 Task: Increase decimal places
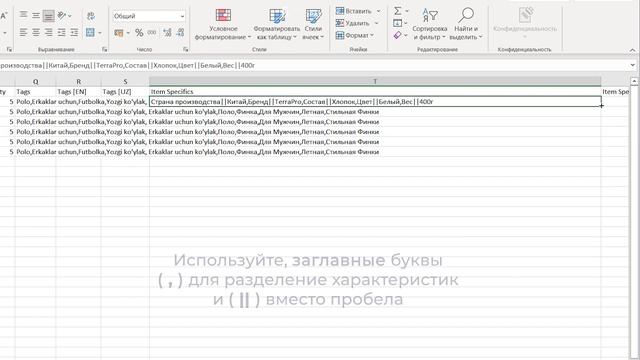[x=167, y=33]
